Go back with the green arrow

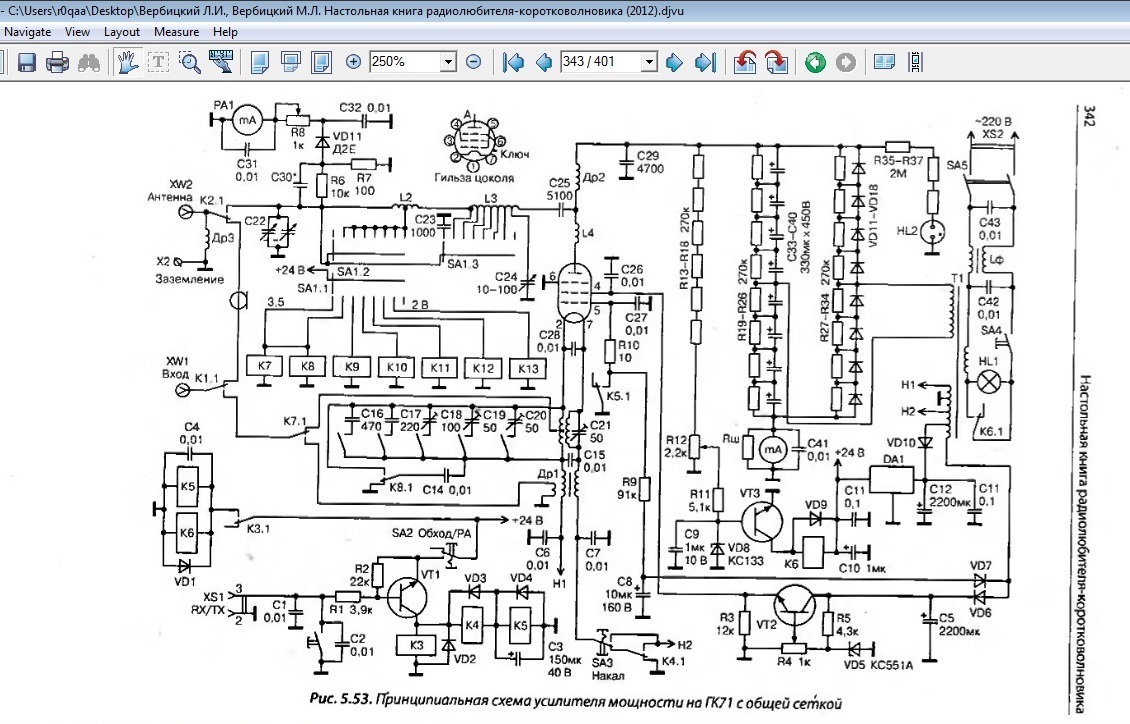815,62
